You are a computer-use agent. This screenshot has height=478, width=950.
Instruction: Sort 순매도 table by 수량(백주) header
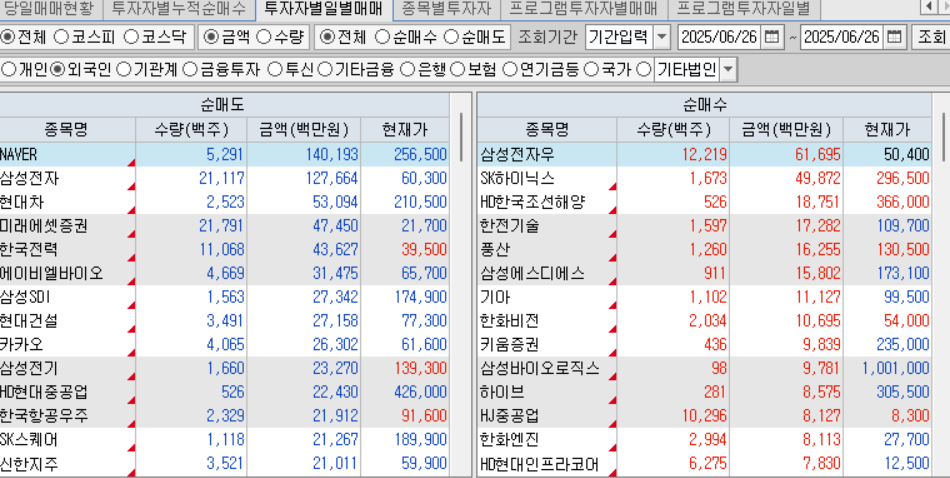click(x=191, y=130)
